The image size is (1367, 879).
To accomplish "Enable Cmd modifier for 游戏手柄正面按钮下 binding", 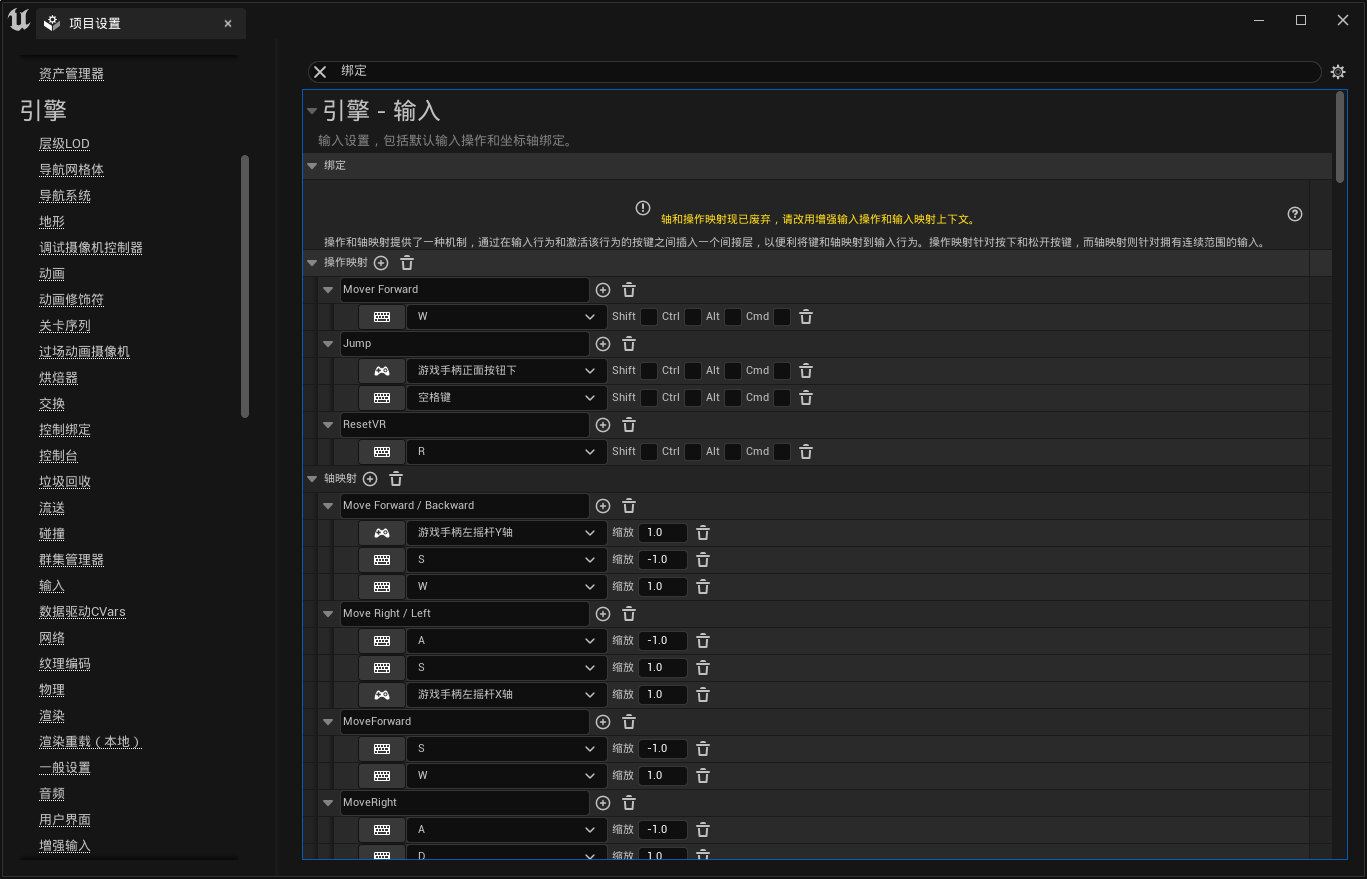I will pos(782,371).
